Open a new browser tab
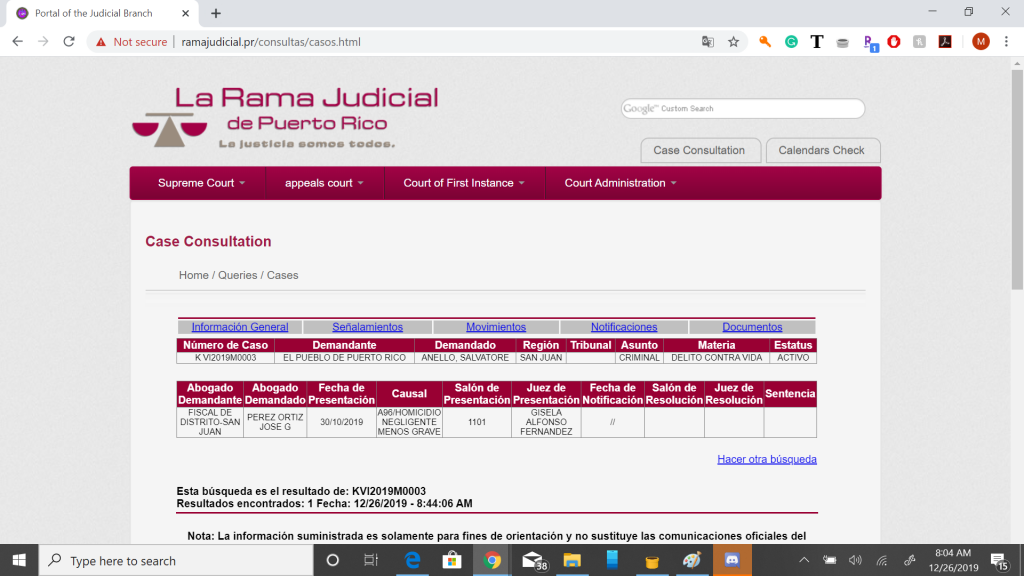The height and width of the screenshot is (576, 1024). (x=216, y=13)
